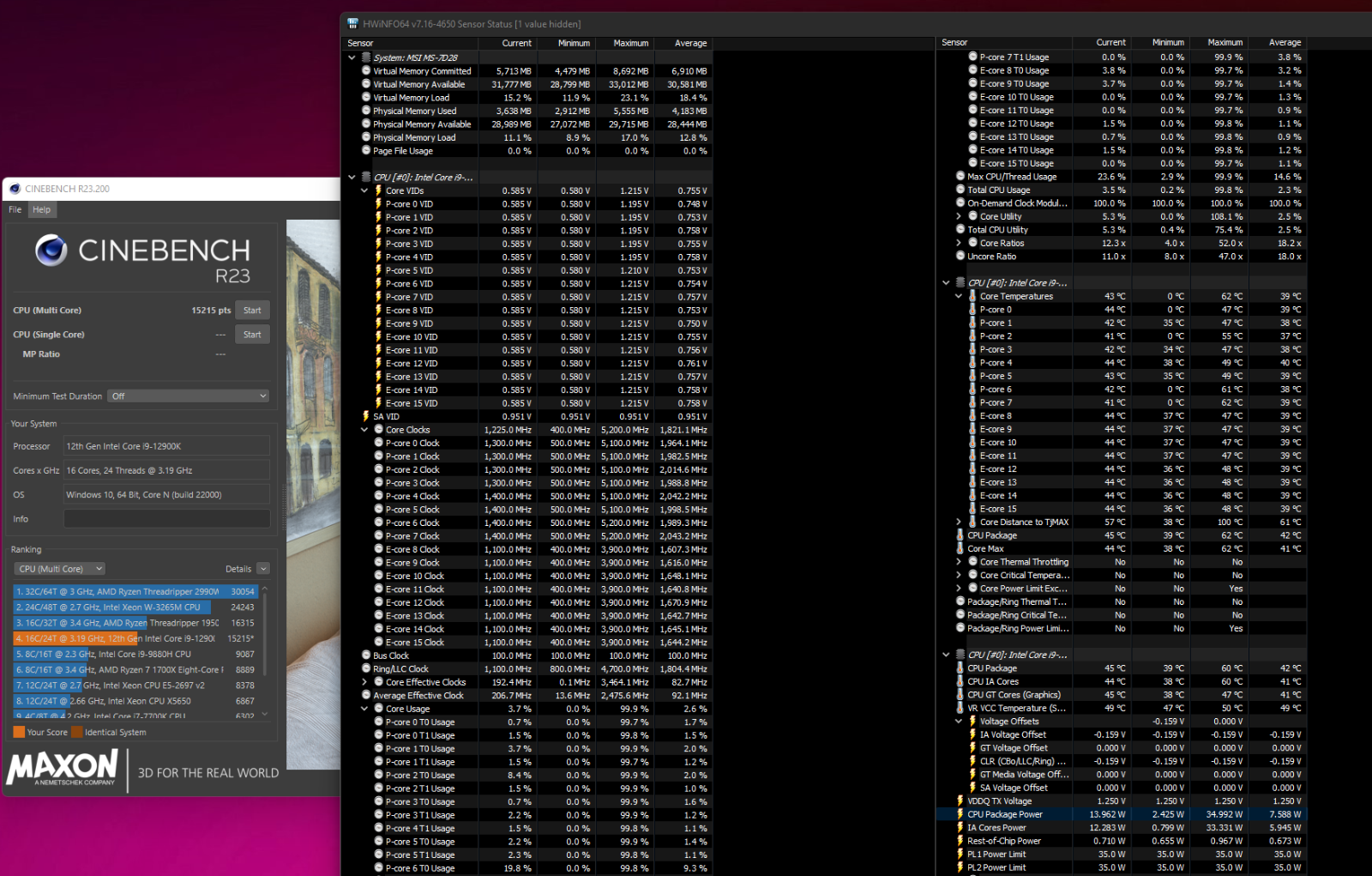Click the Uncore Ratio icon
The height and width of the screenshot is (876, 1372).
click(960, 257)
